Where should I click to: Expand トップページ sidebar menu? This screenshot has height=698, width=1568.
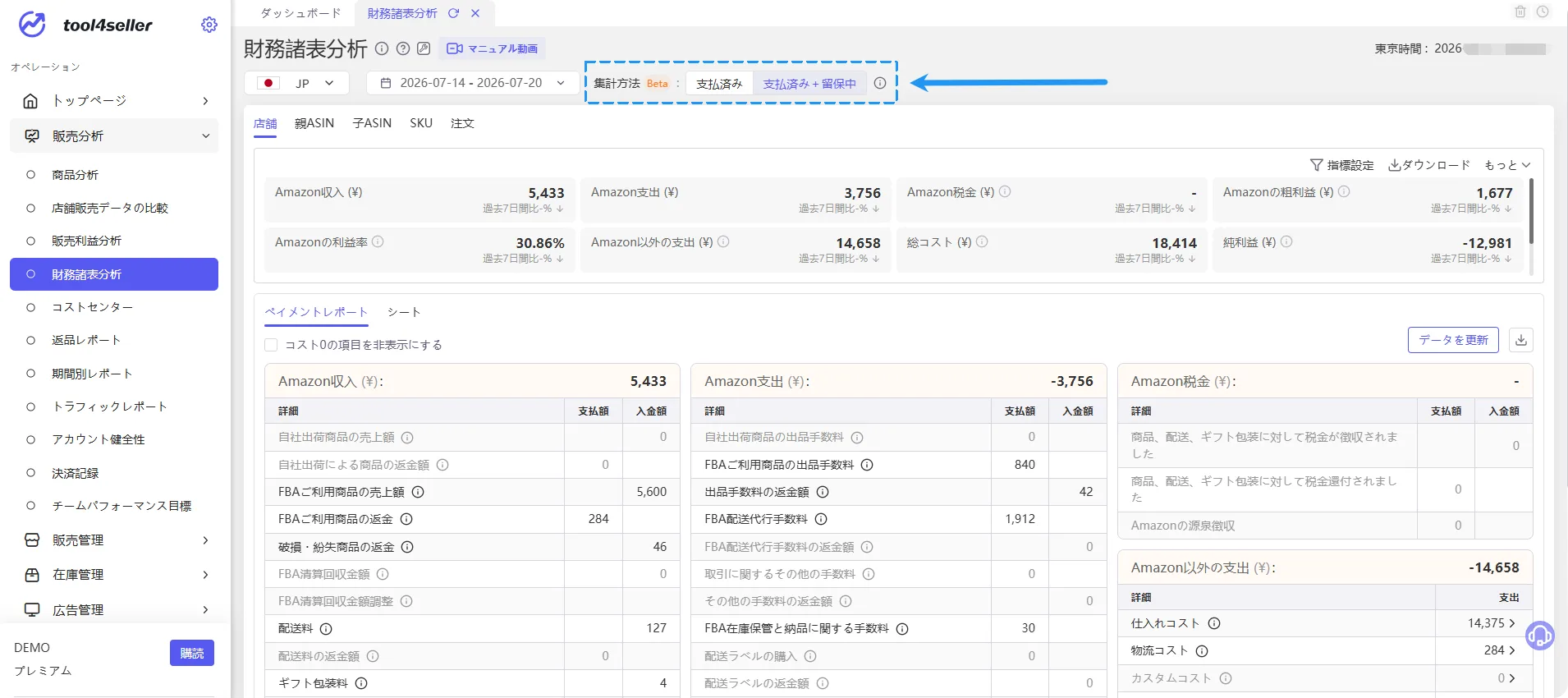114,100
